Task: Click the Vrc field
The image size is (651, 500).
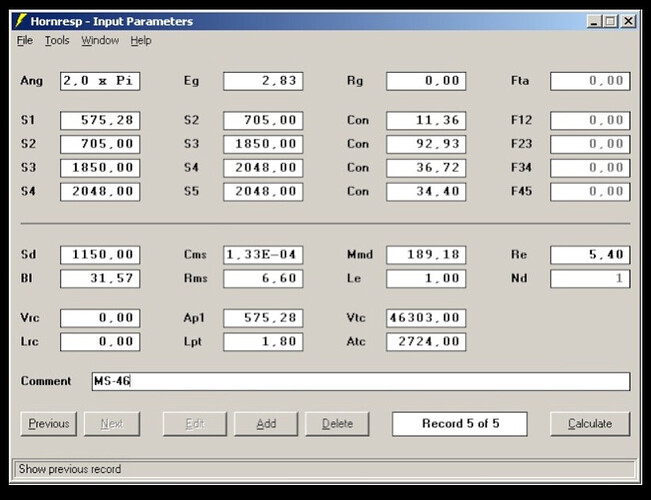Action: pyautogui.click(x=100, y=318)
